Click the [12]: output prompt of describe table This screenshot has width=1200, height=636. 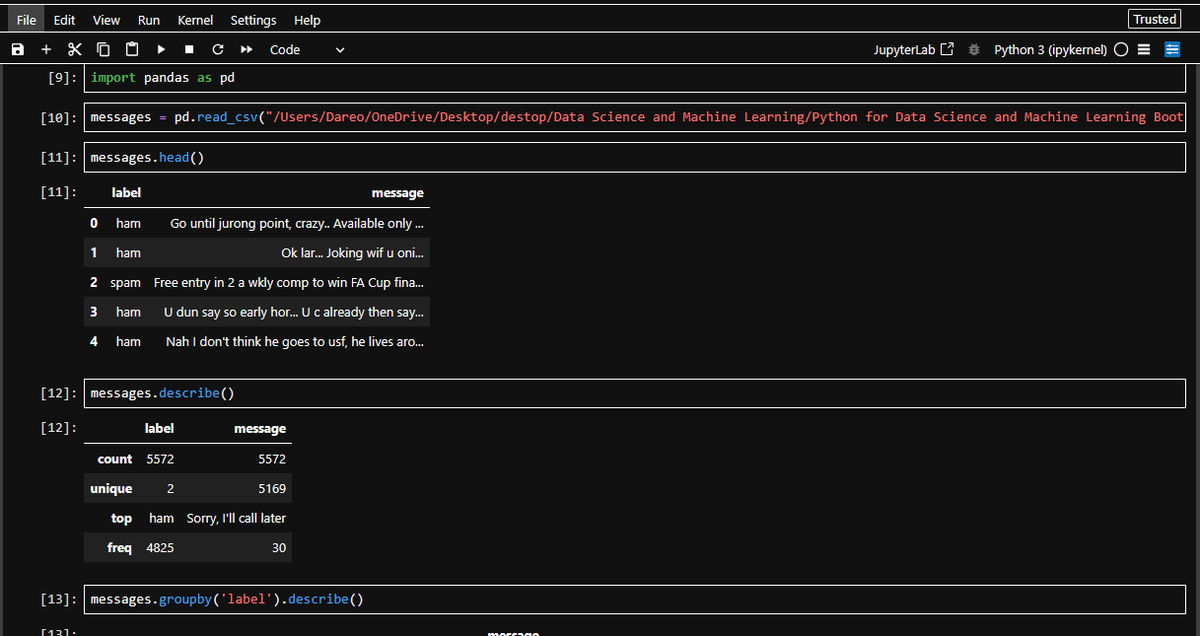(59, 428)
